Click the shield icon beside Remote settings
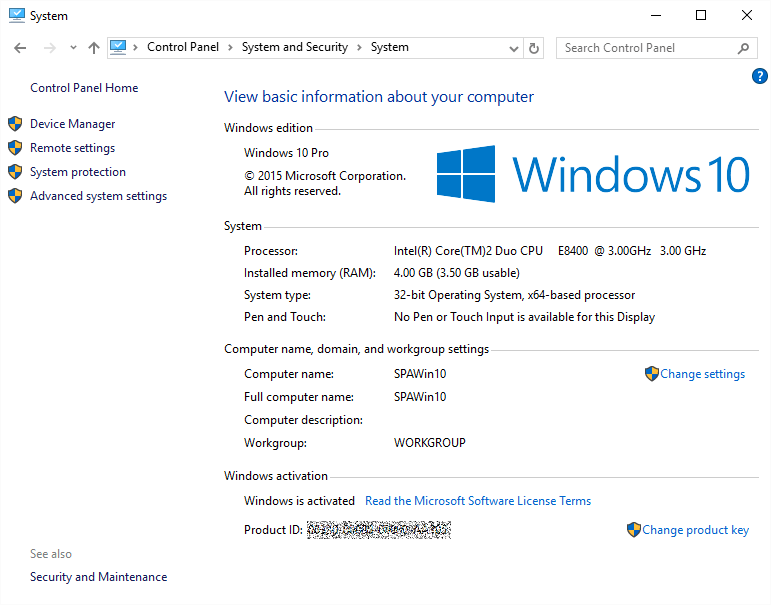 coord(15,148)
